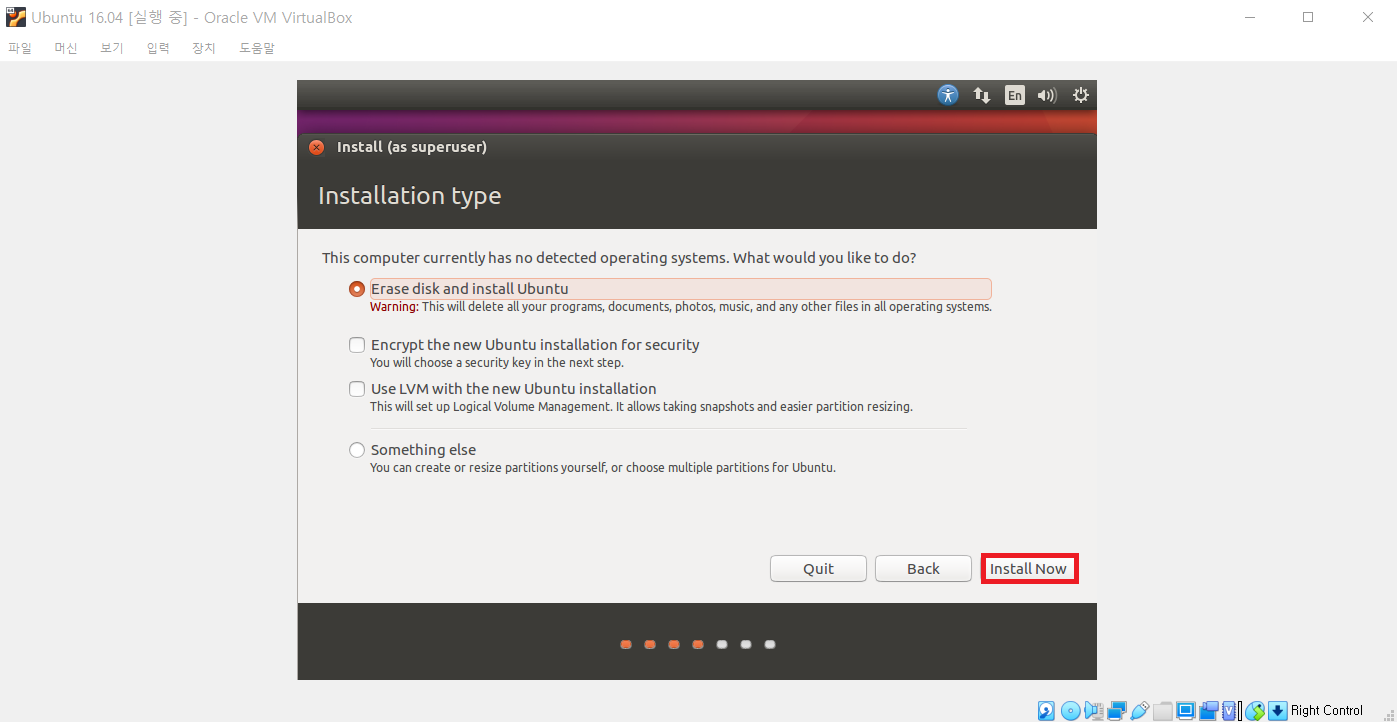Open the 보기 menu
Screen dimensions: 1397x722
pyautogui.click(x=112, y=48)
